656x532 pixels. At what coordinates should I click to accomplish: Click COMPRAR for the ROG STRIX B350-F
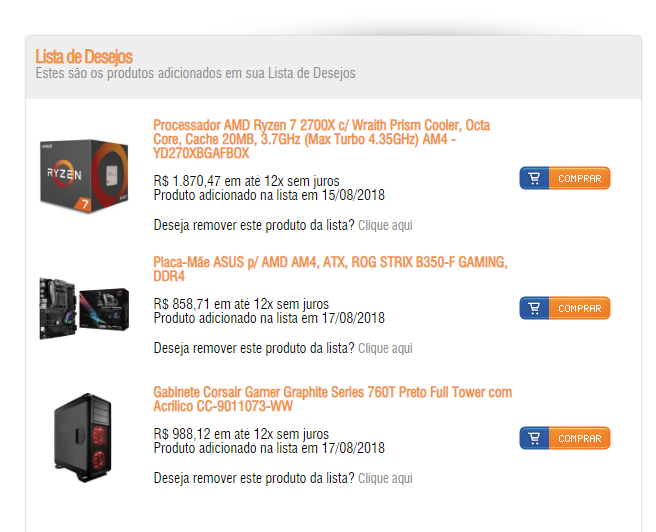point(579,308)
